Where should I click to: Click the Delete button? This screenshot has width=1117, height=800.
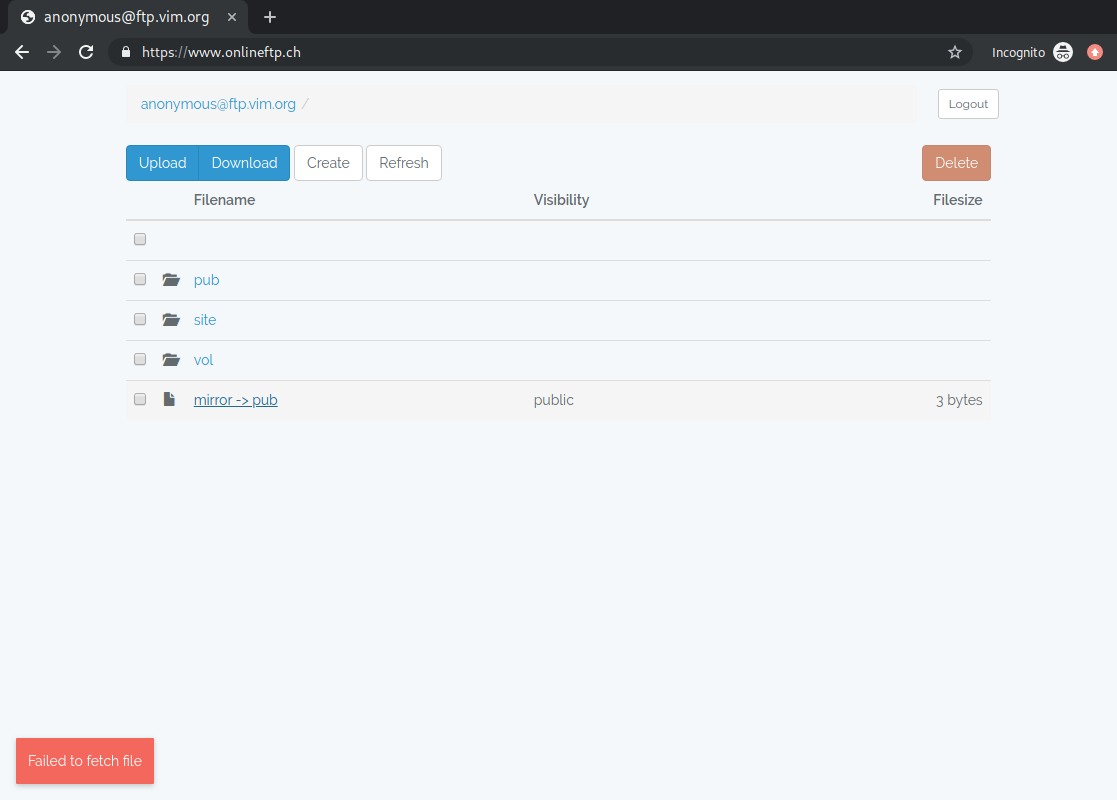pos(955,162)
